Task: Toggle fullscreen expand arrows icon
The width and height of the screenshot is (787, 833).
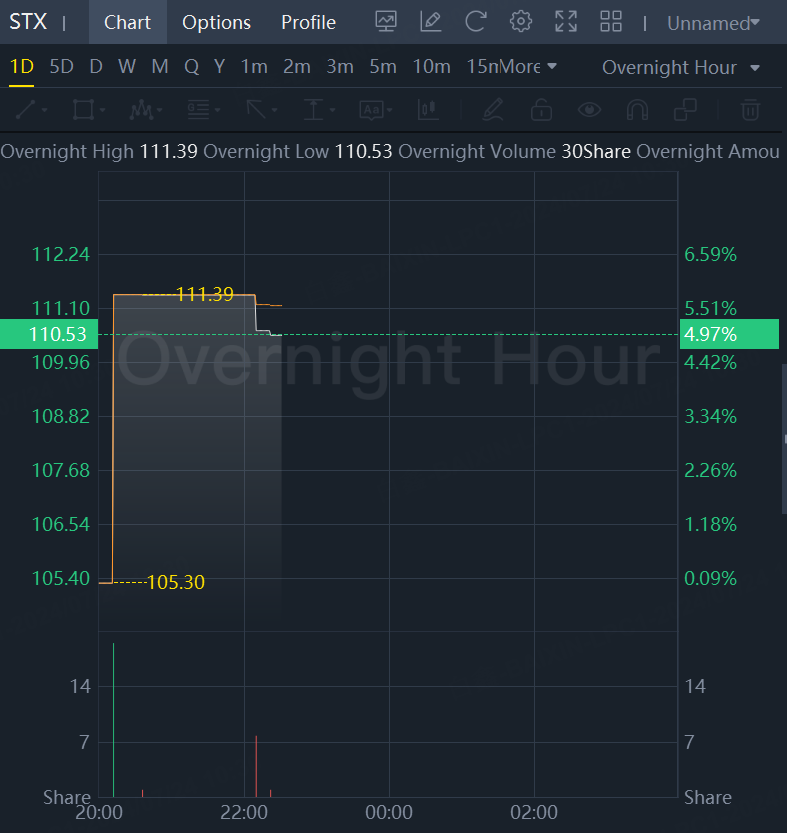Action: tap(566, 22)
